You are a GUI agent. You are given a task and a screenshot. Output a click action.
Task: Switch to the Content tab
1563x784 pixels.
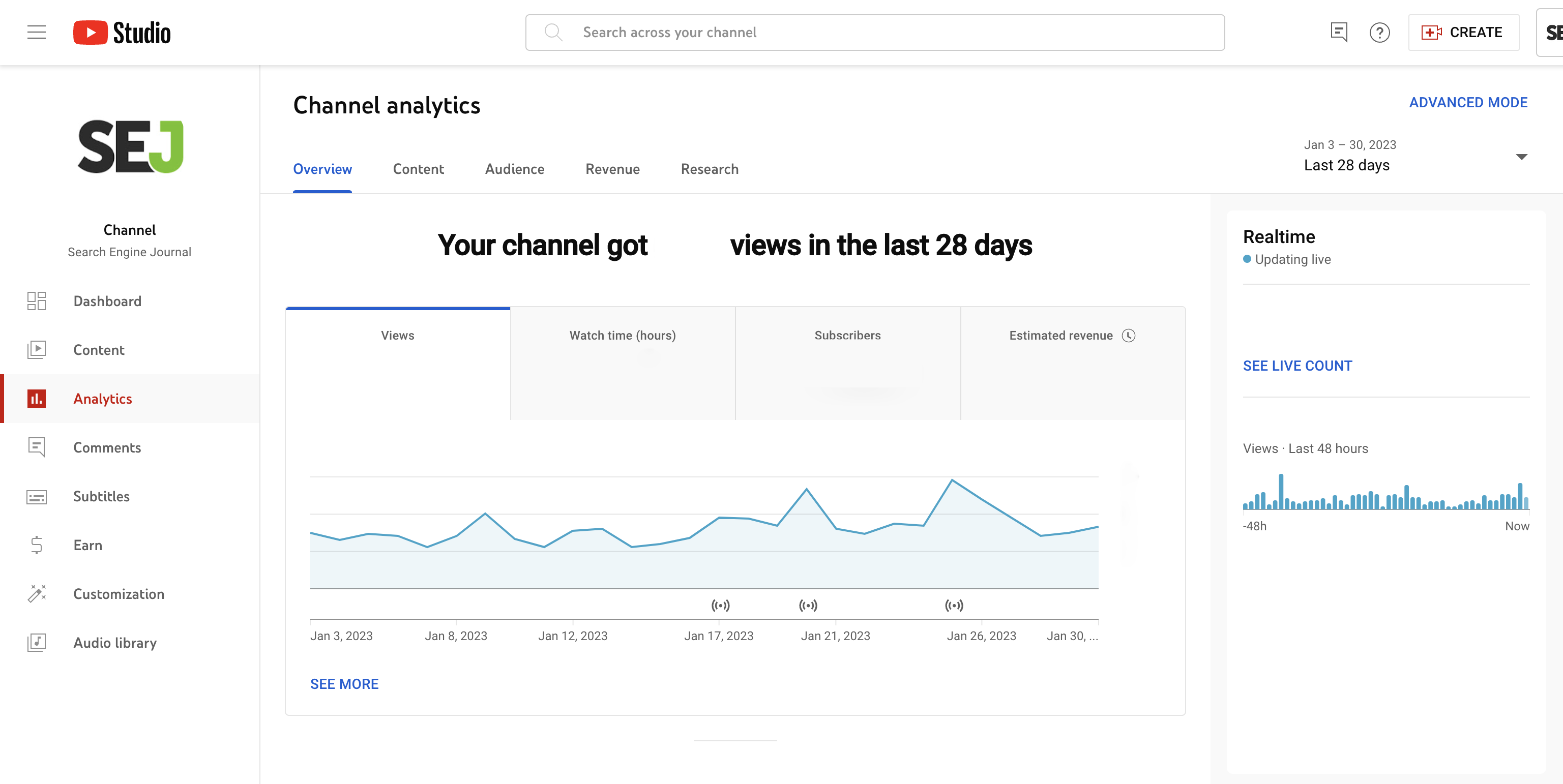pyautogui.click(x=418, y=168)
